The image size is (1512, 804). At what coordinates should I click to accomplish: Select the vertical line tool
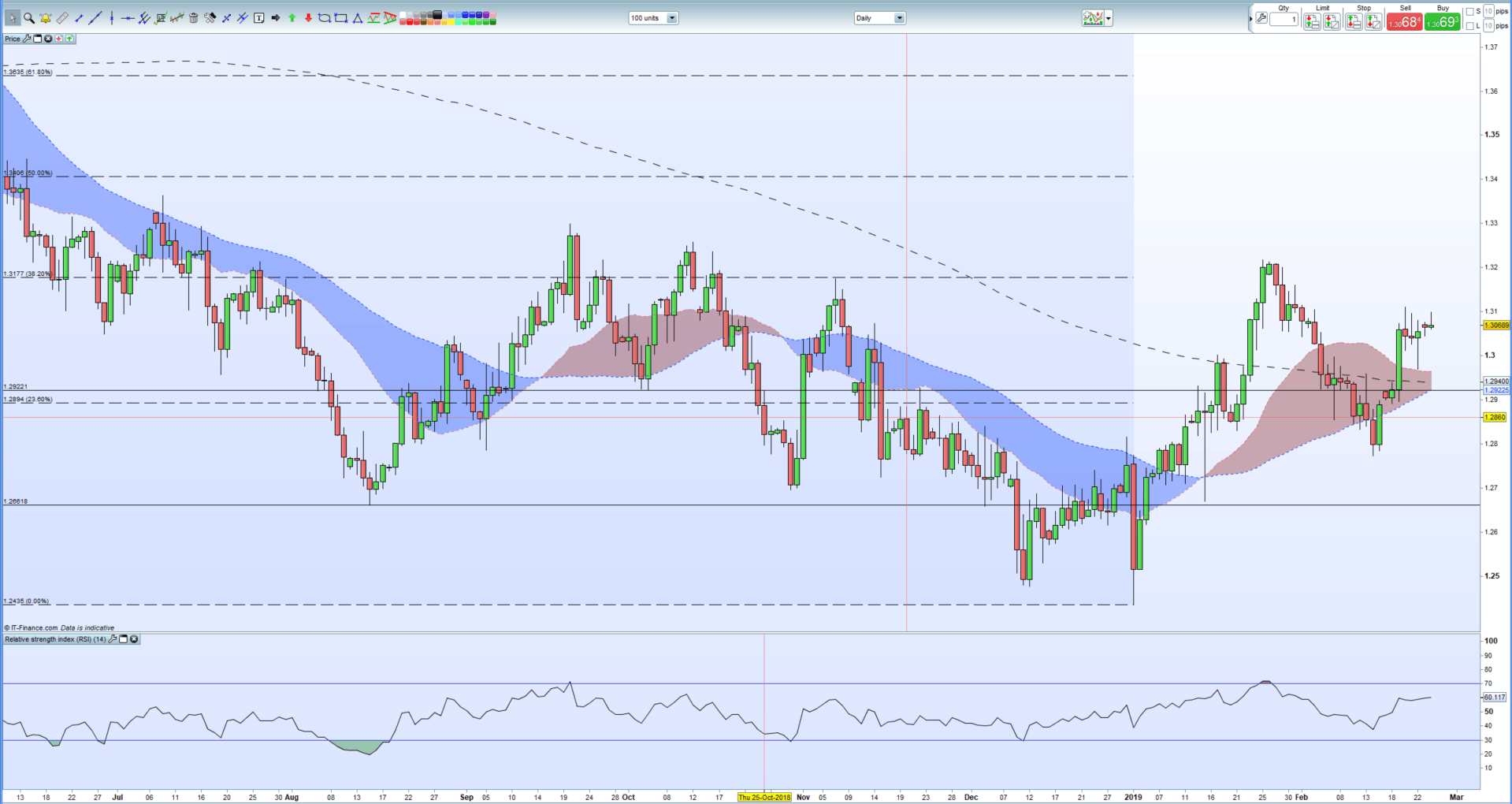tap(112, 18)
